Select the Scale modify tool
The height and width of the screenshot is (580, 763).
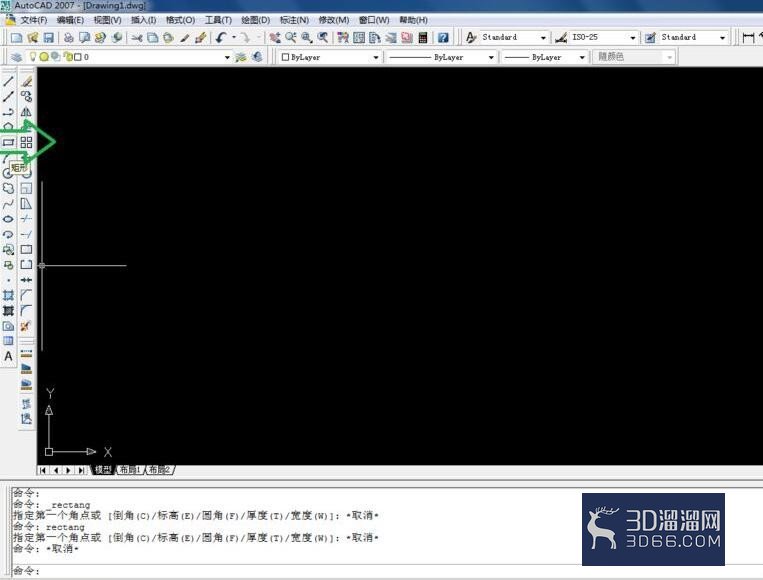click(26, 188)
